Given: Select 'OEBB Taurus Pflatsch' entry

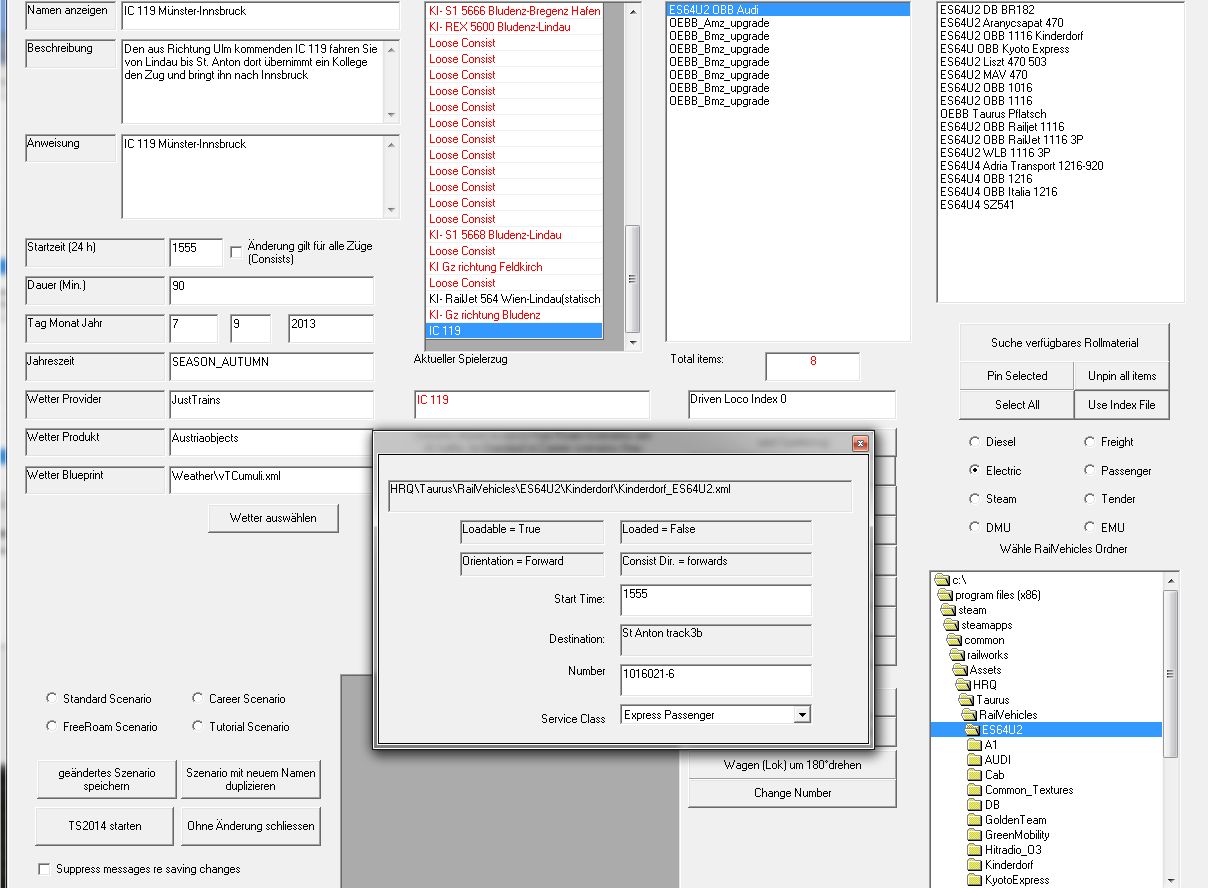Looking at the screenshot, I should [x=993, y=114].
